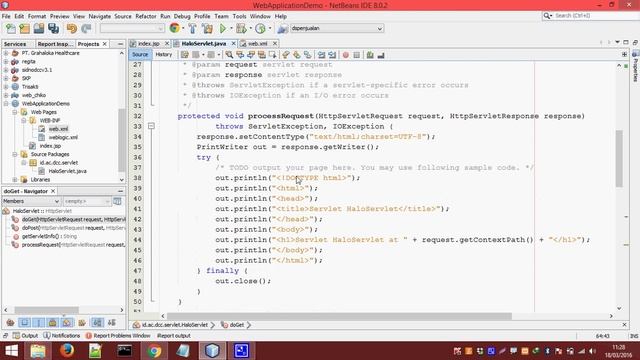Collapse the Source Packages node
Screen dimensions: 640x360
click(x=15, y=154)
